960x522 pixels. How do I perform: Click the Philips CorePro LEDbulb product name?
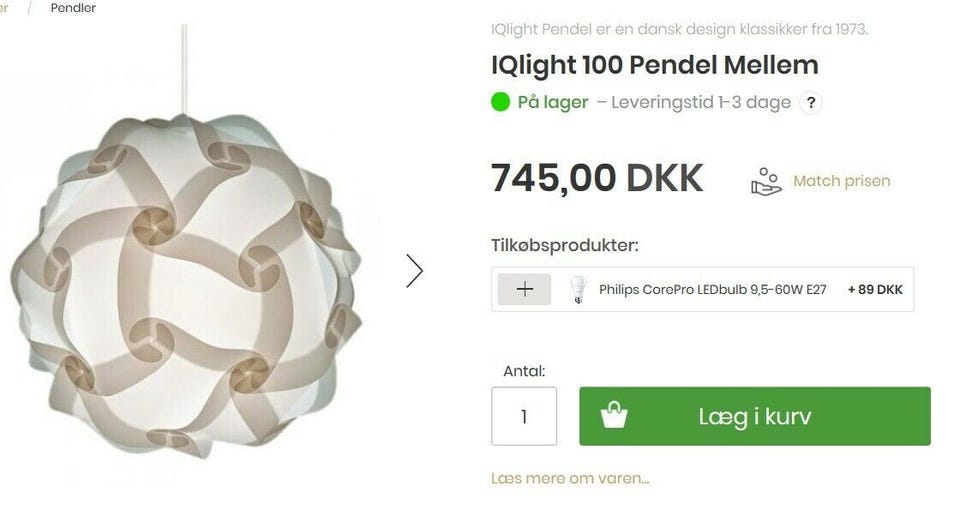(x=713, y=289)
